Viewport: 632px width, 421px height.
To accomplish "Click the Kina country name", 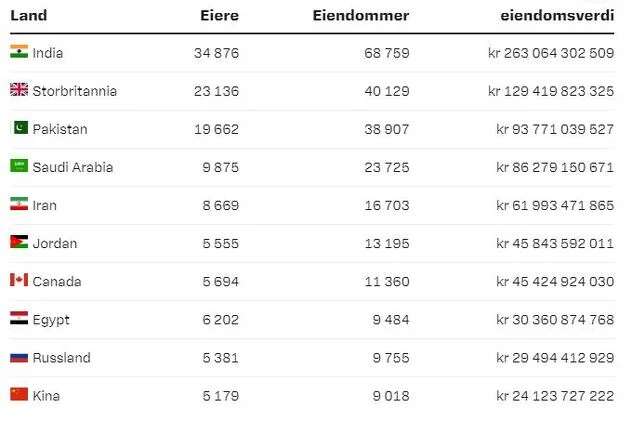I will [46, 396].
